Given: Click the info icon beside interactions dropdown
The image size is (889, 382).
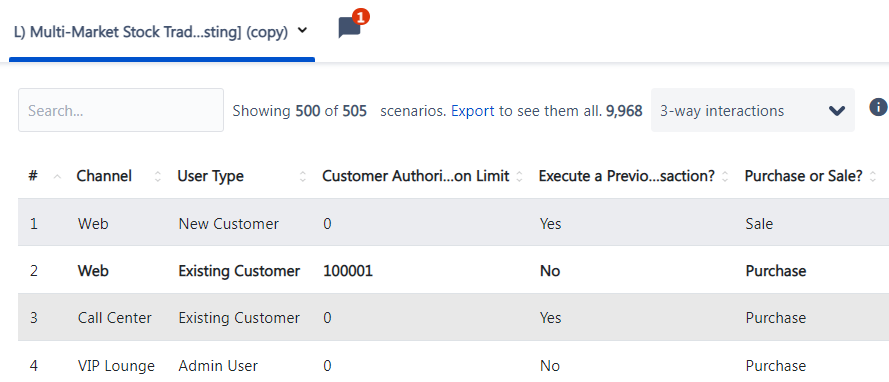Looking at the screenshot, I should (x=878, y=107).
